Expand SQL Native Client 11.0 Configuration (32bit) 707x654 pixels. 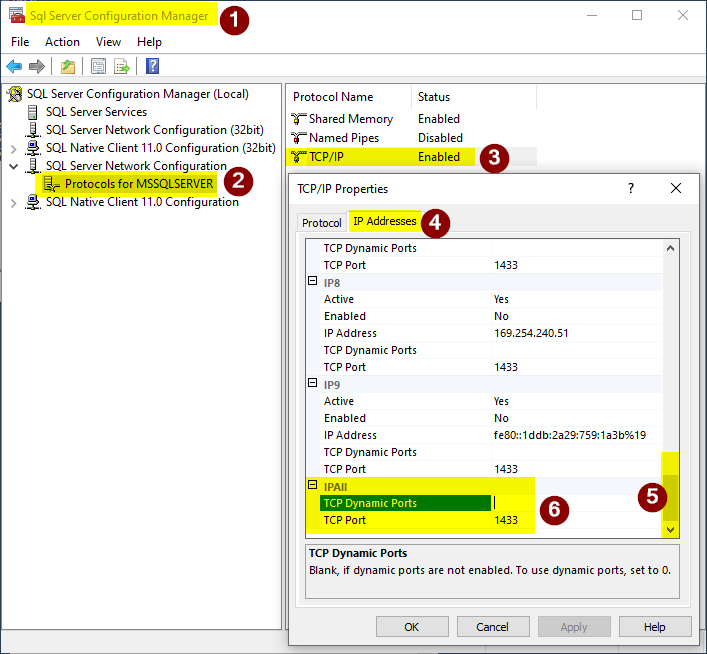(x=14, y=149)
